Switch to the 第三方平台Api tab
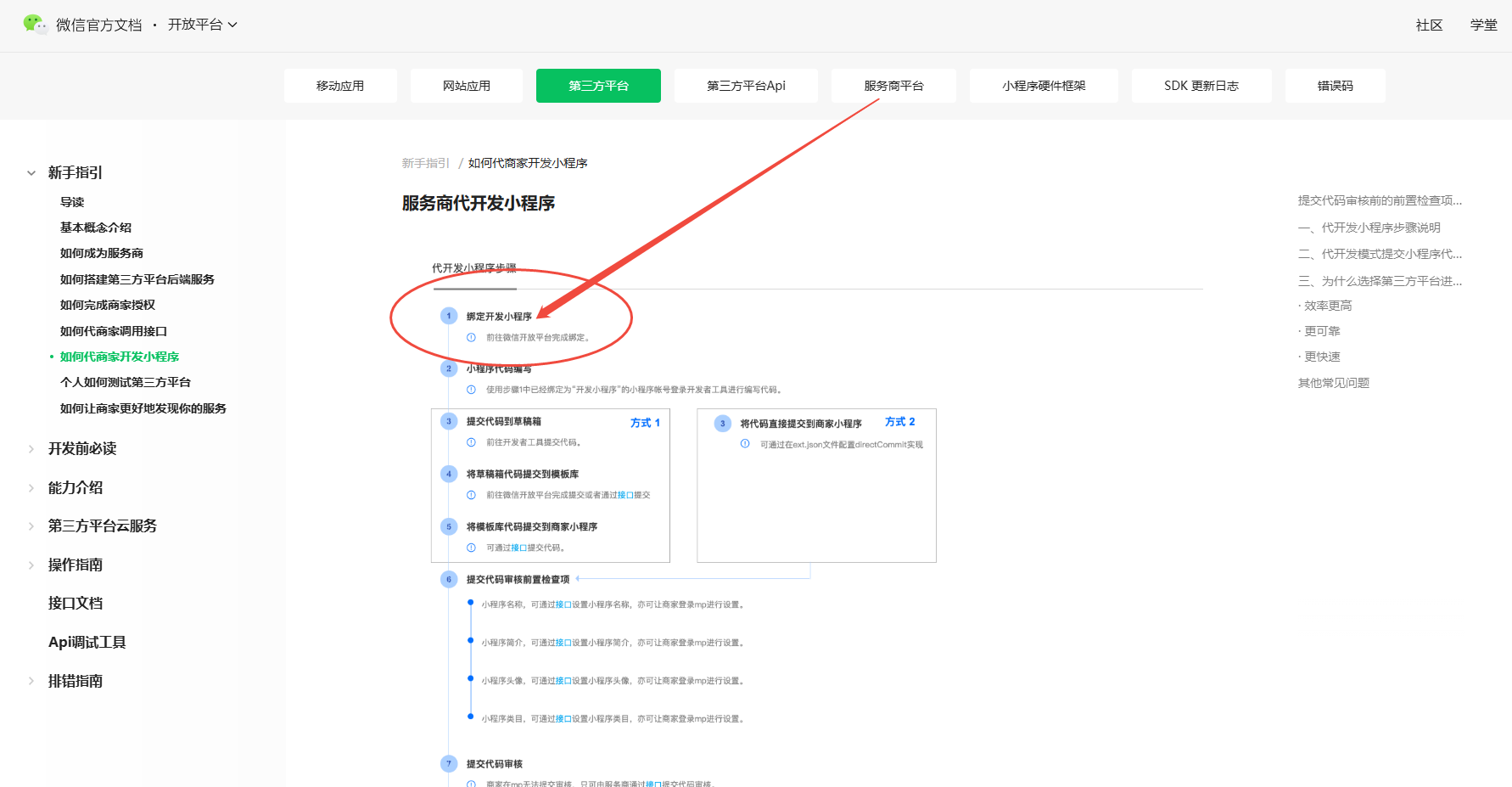The height and width of the screenshot is (787, 1512). 746,86
